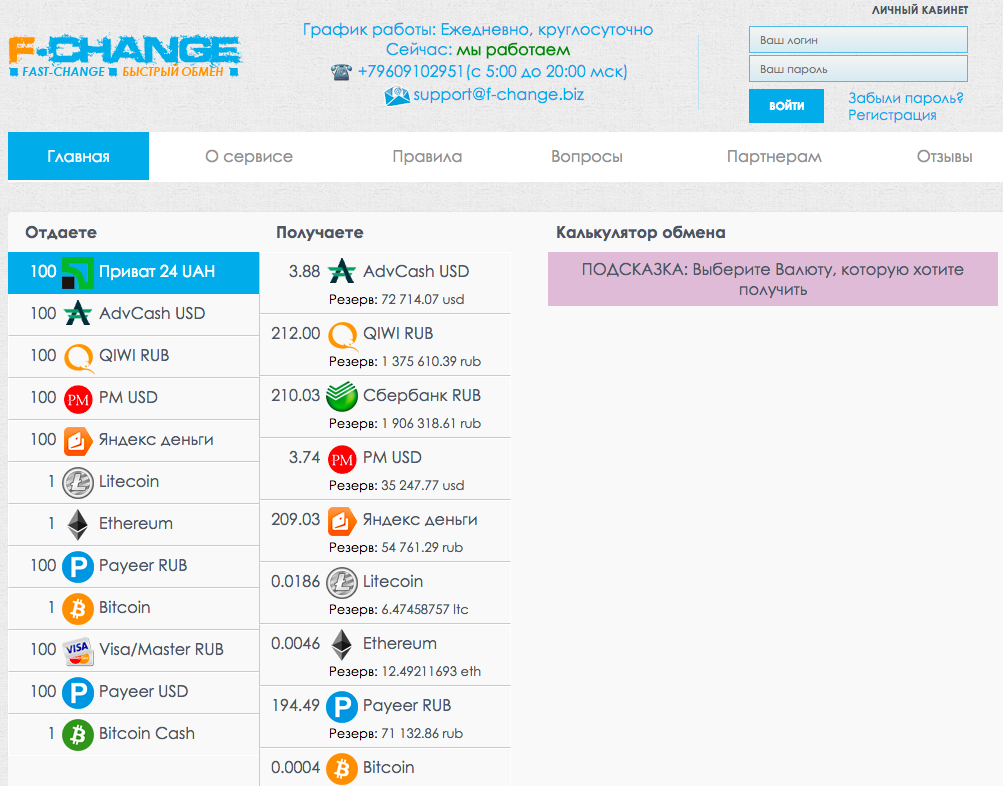Choose Ethereum icon in Получаете list
This screenshot has width=1003, height=786.
coord(342,645)
